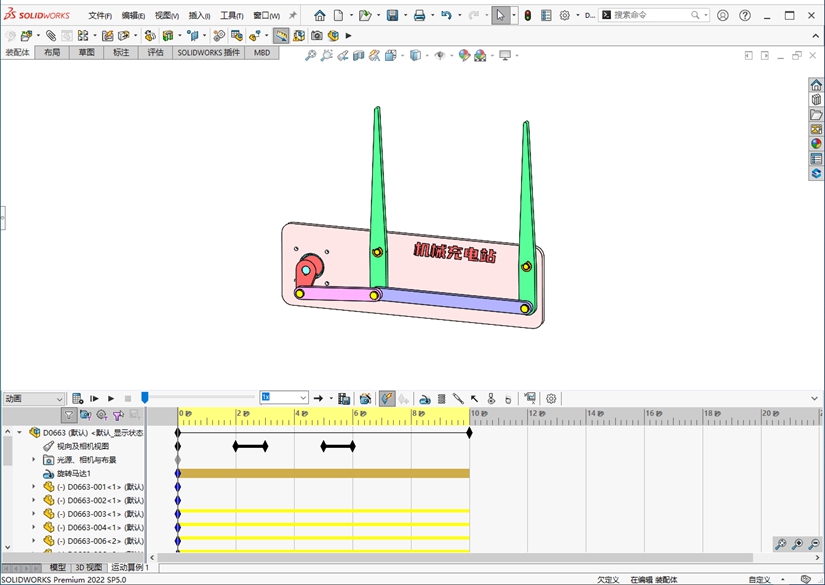825x585 pixels.
Task: Open the study type dropdown 动画
Action: click(33, 398)
